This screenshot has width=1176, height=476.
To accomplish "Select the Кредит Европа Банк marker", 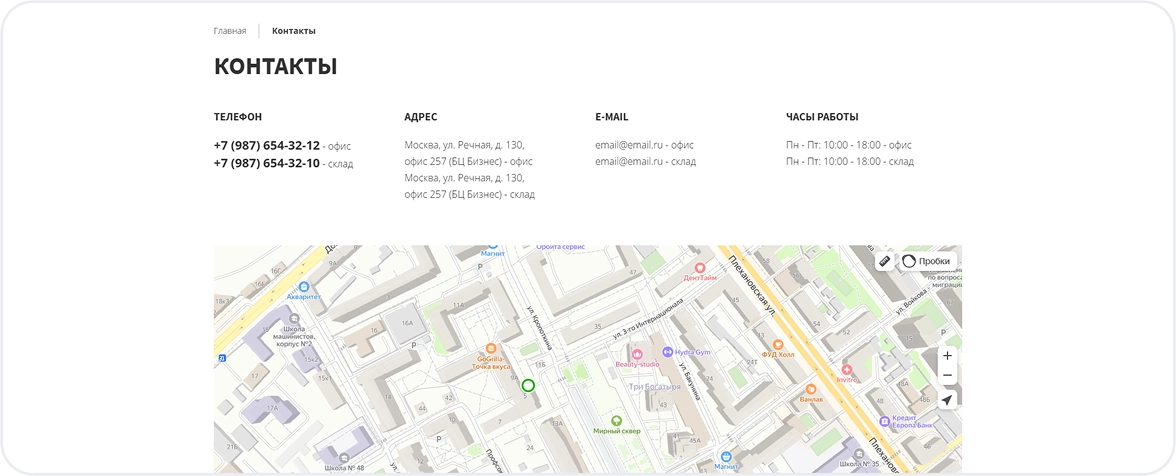I will (x=885, y=421).
